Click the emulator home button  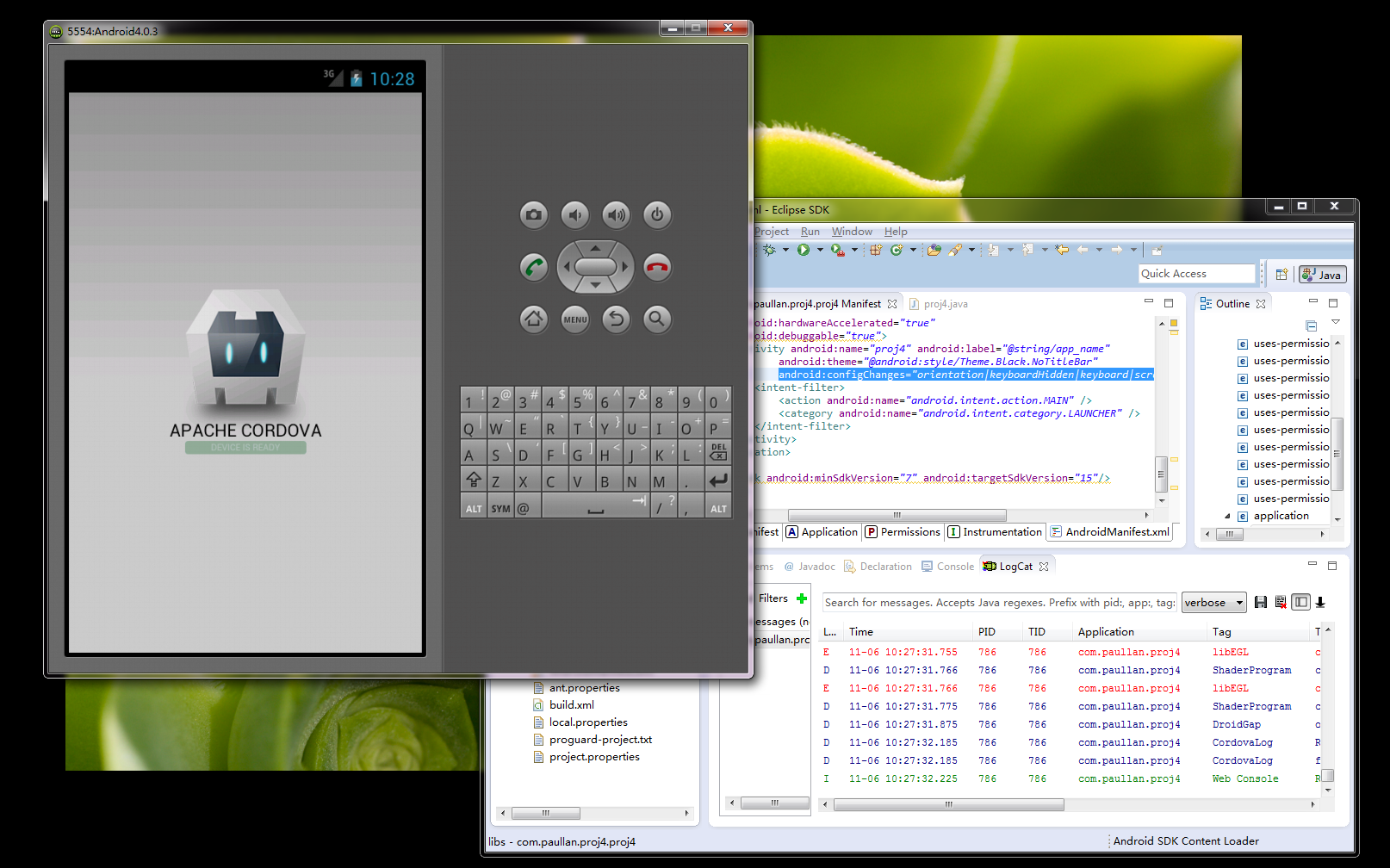pos(534,319)
